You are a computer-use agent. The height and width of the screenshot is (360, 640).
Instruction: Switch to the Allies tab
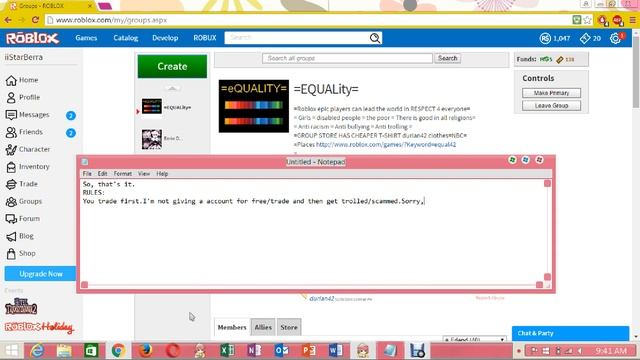pos(263,327)
